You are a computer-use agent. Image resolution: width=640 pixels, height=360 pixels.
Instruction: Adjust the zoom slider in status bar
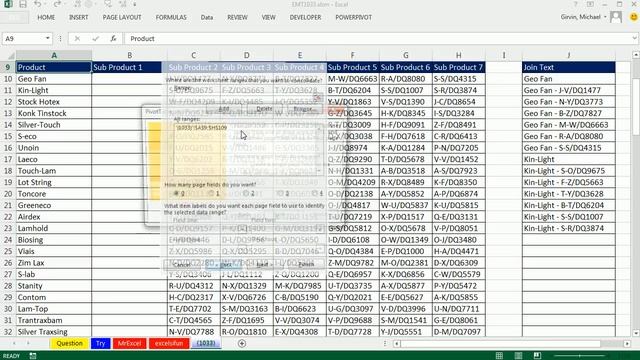(x=580, y=356)
